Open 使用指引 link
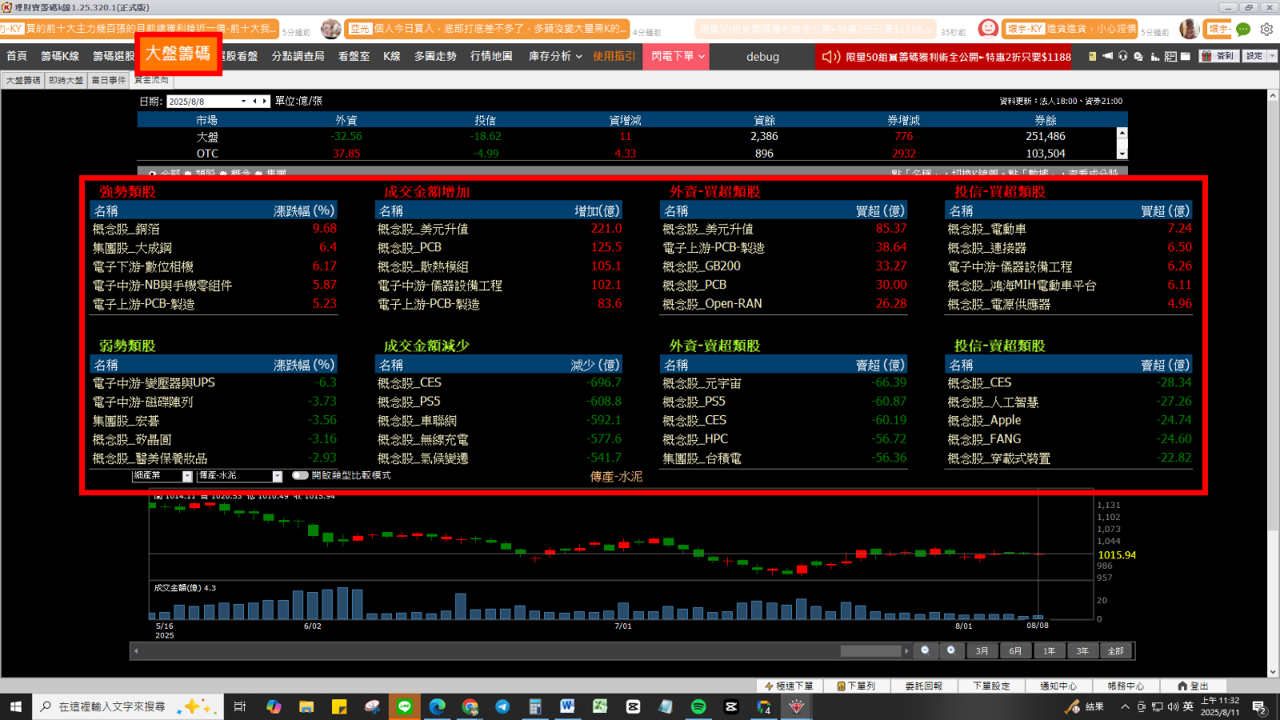Viewport: 1280px width, 720px height. tap(614, 56)
